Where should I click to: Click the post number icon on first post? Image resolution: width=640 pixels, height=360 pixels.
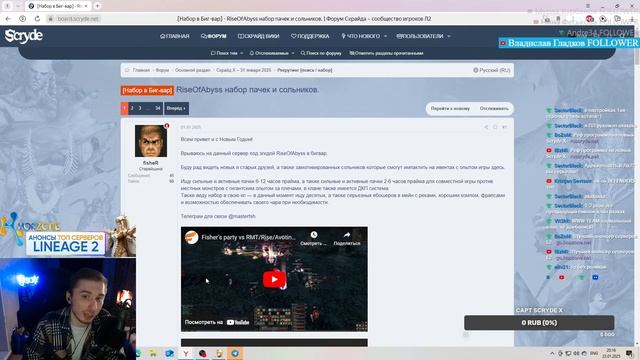pos(504,127)
